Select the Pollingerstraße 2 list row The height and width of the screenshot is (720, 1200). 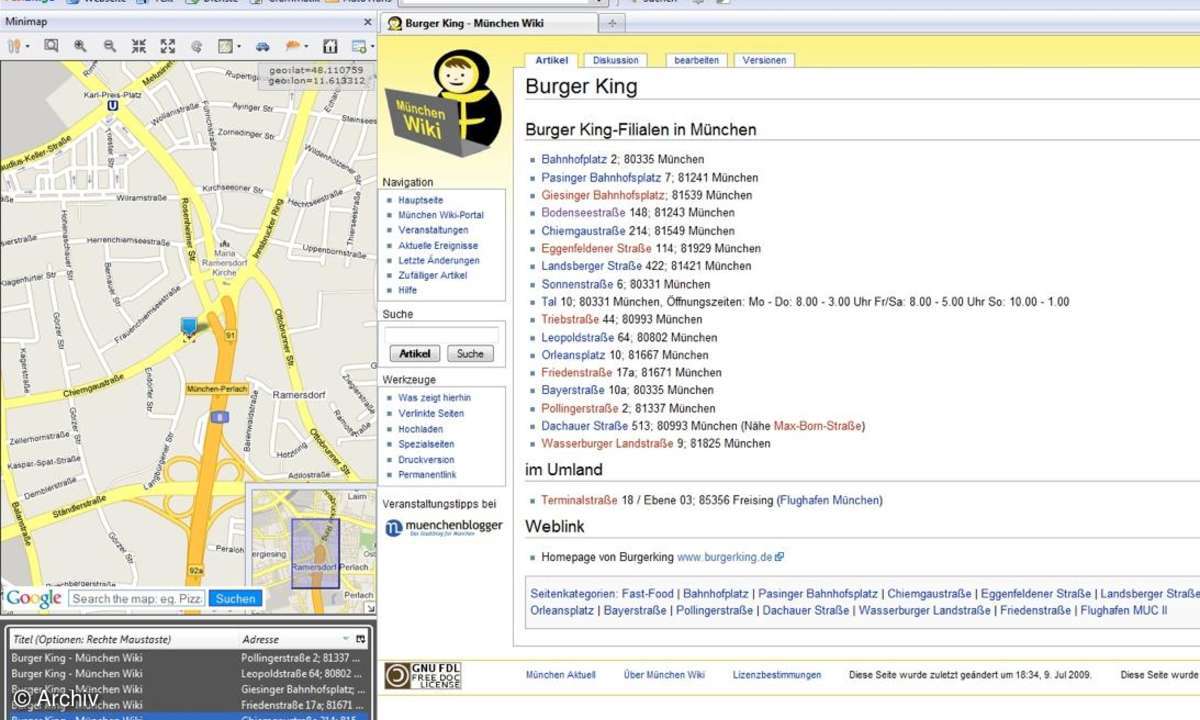coord(187,658)
